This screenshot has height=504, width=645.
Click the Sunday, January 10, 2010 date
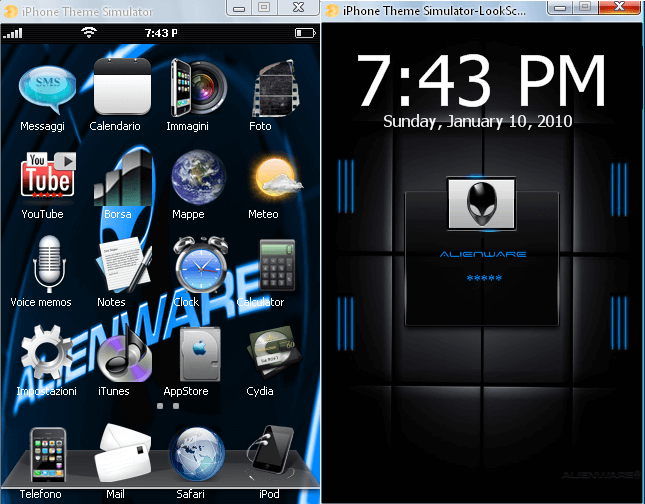[478, 122]
